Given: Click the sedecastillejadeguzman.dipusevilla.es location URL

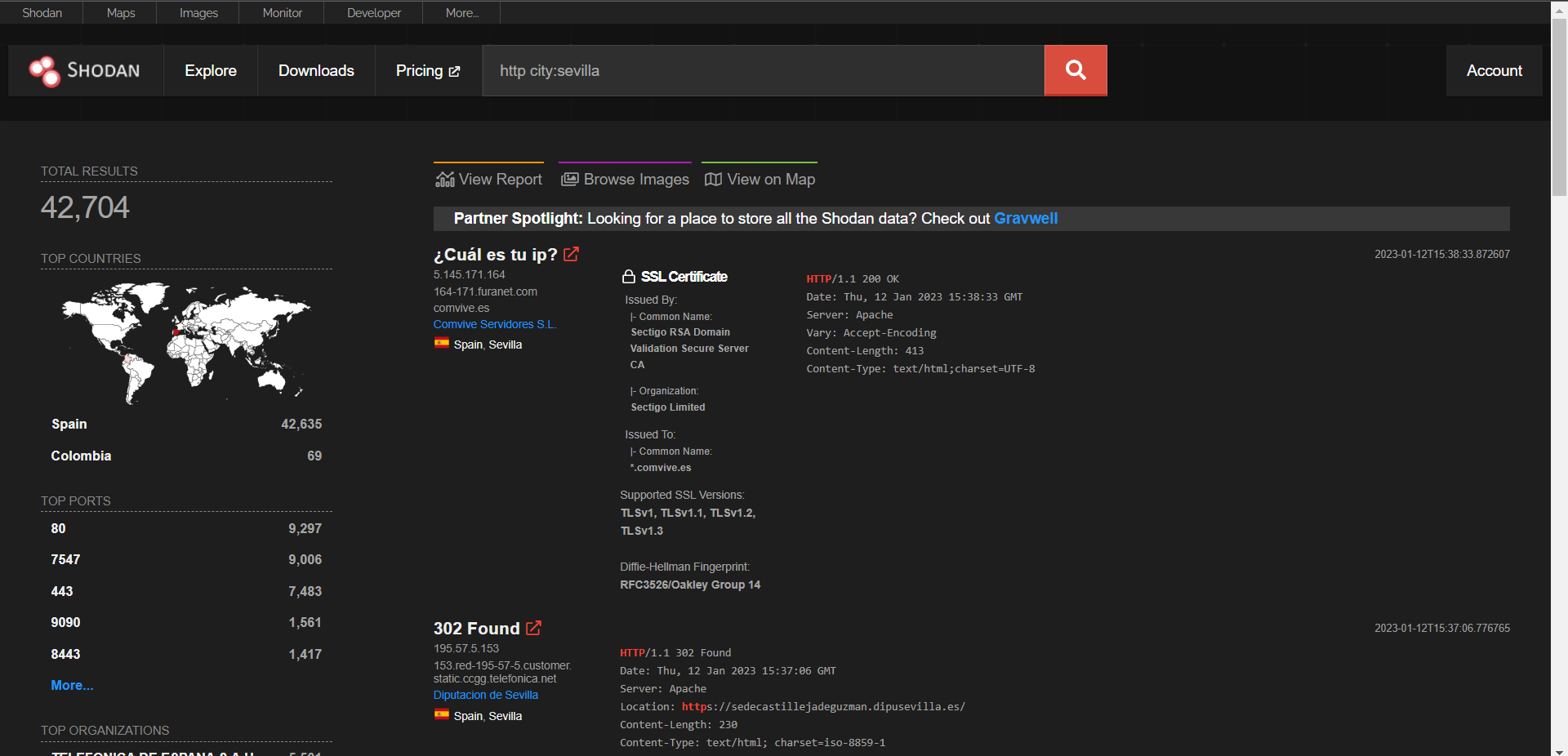Looking at the screenshot, I should point(823,707).
